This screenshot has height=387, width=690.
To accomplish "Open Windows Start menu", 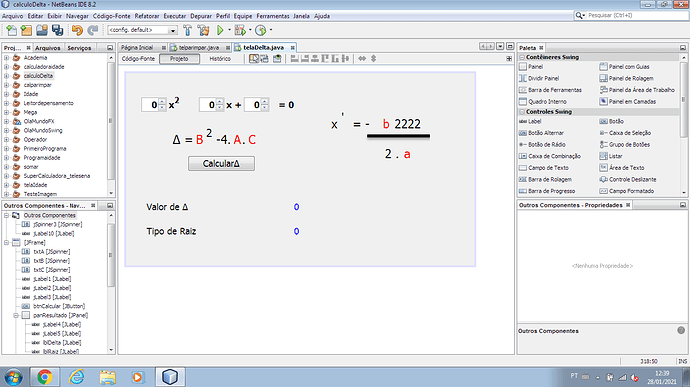I will [13, 377].
